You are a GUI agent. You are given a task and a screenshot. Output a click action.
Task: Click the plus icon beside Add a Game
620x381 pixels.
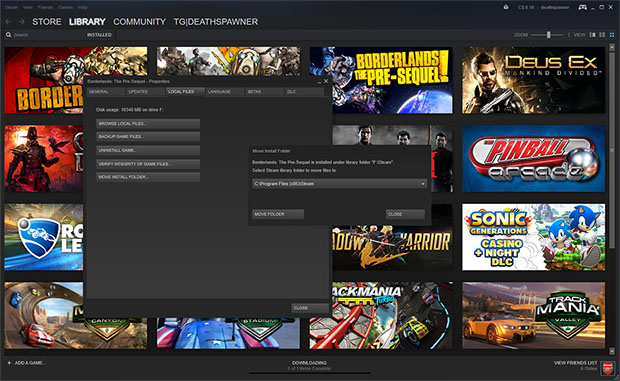point(9,362)
